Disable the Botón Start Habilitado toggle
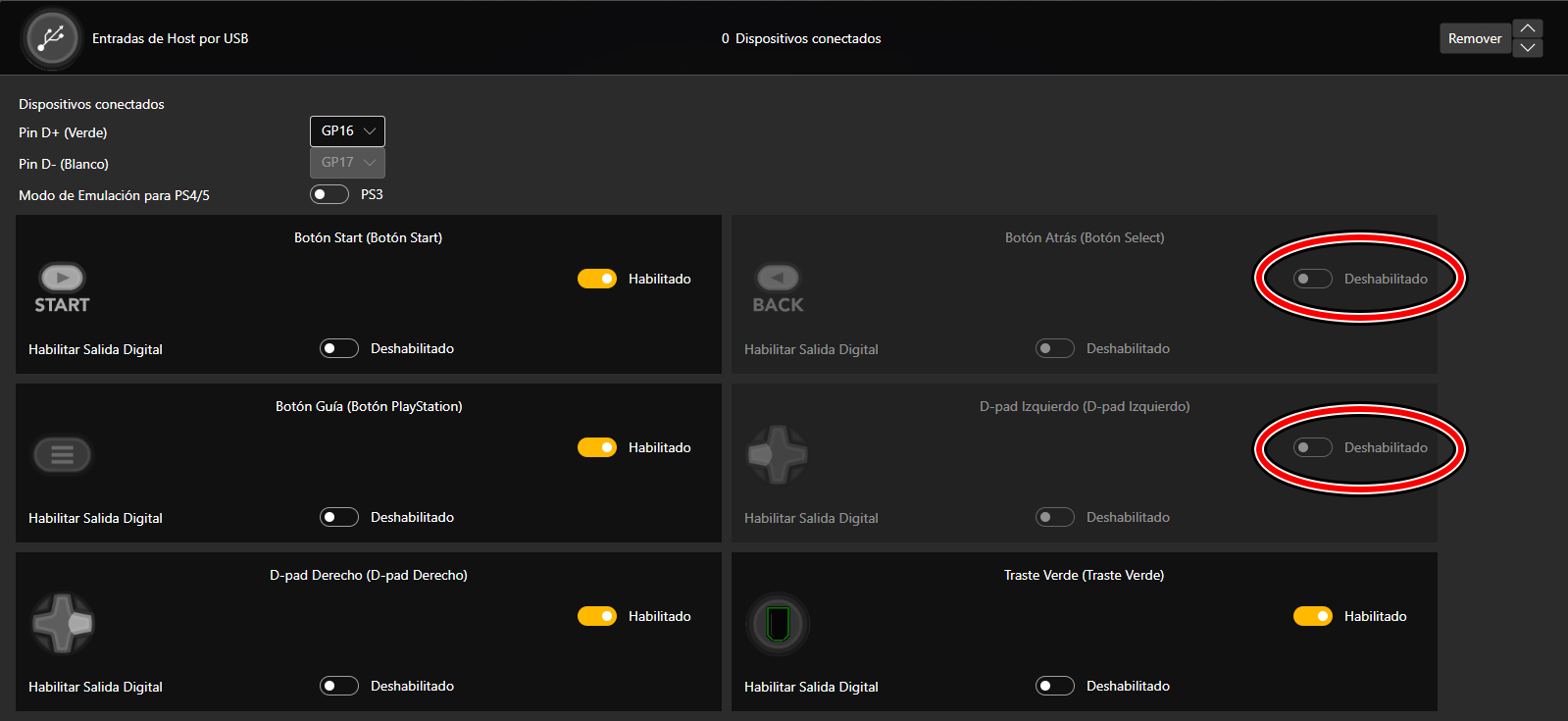The height and width of the screenshot is (721, 1568). point(597,279)
